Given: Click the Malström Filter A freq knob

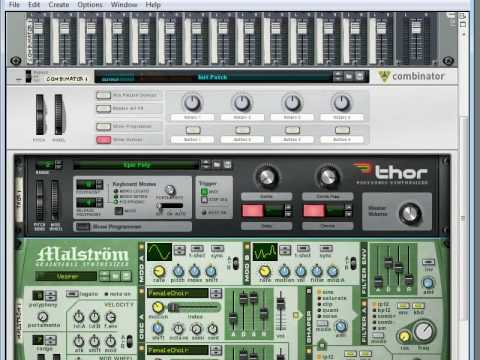Looking at the screenshot, I should click(x=424, y=331).
